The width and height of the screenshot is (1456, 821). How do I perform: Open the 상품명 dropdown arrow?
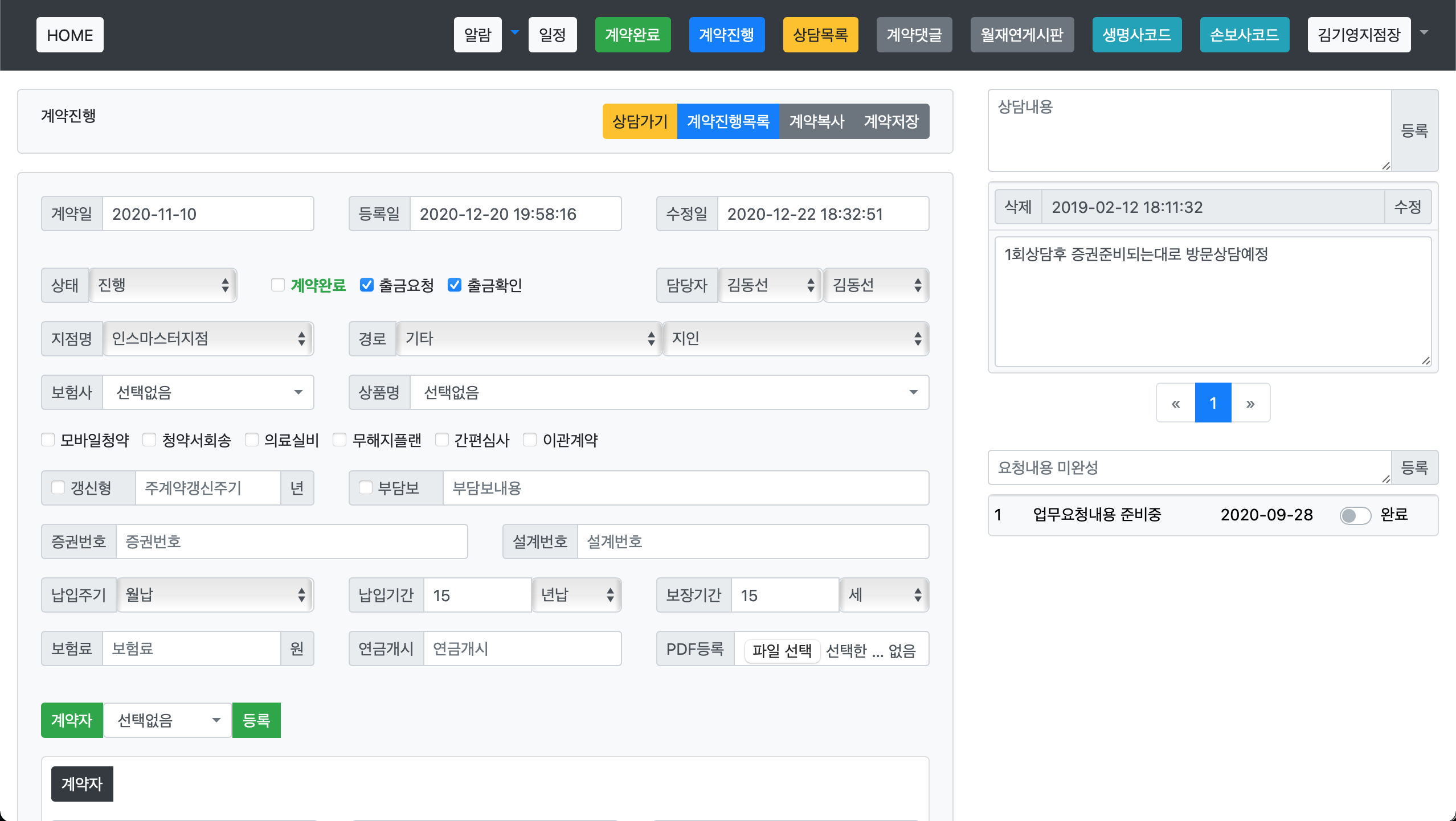[x=913, y=392]
